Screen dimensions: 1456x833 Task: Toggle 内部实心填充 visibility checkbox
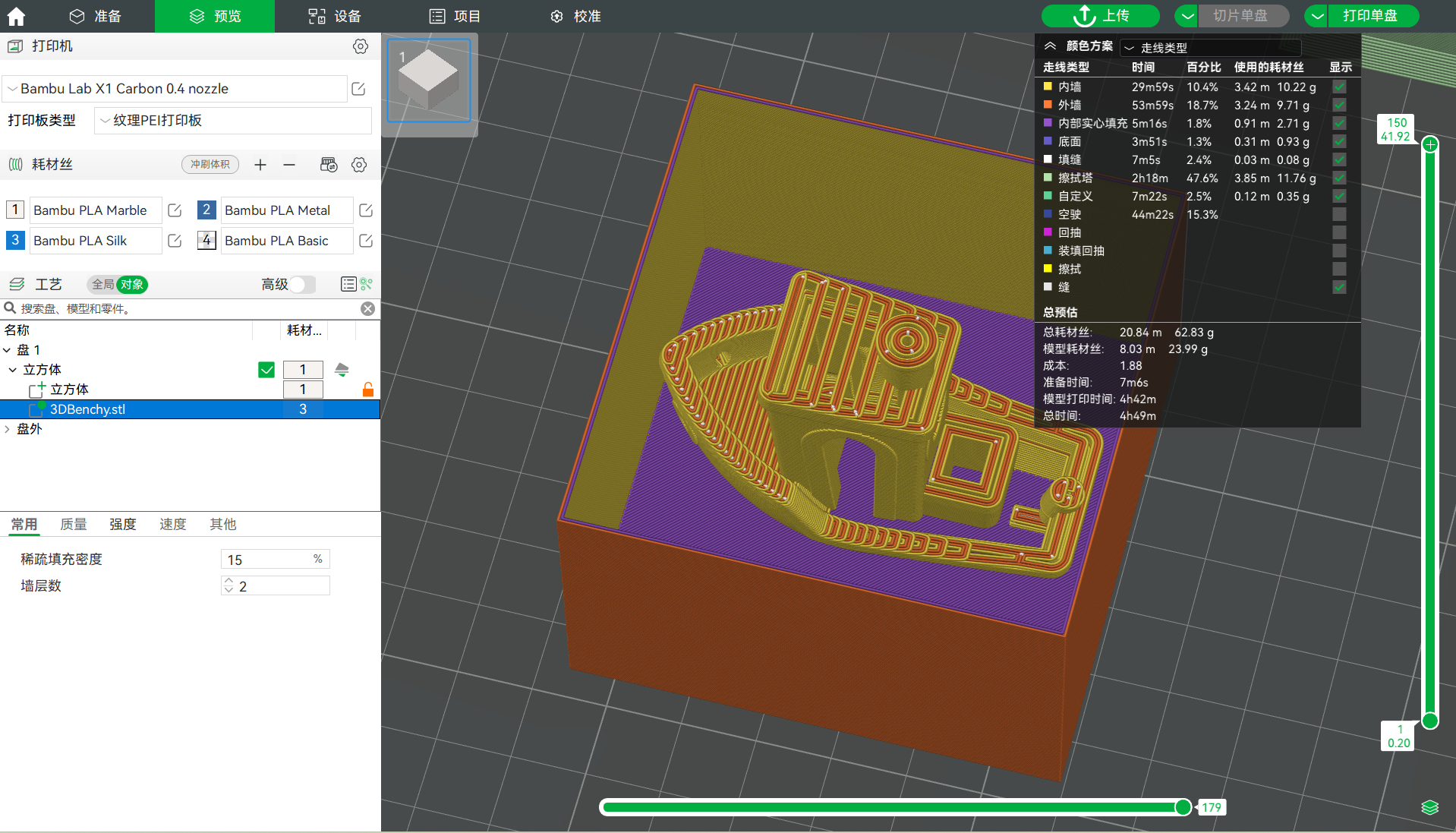pos(1339,124)
